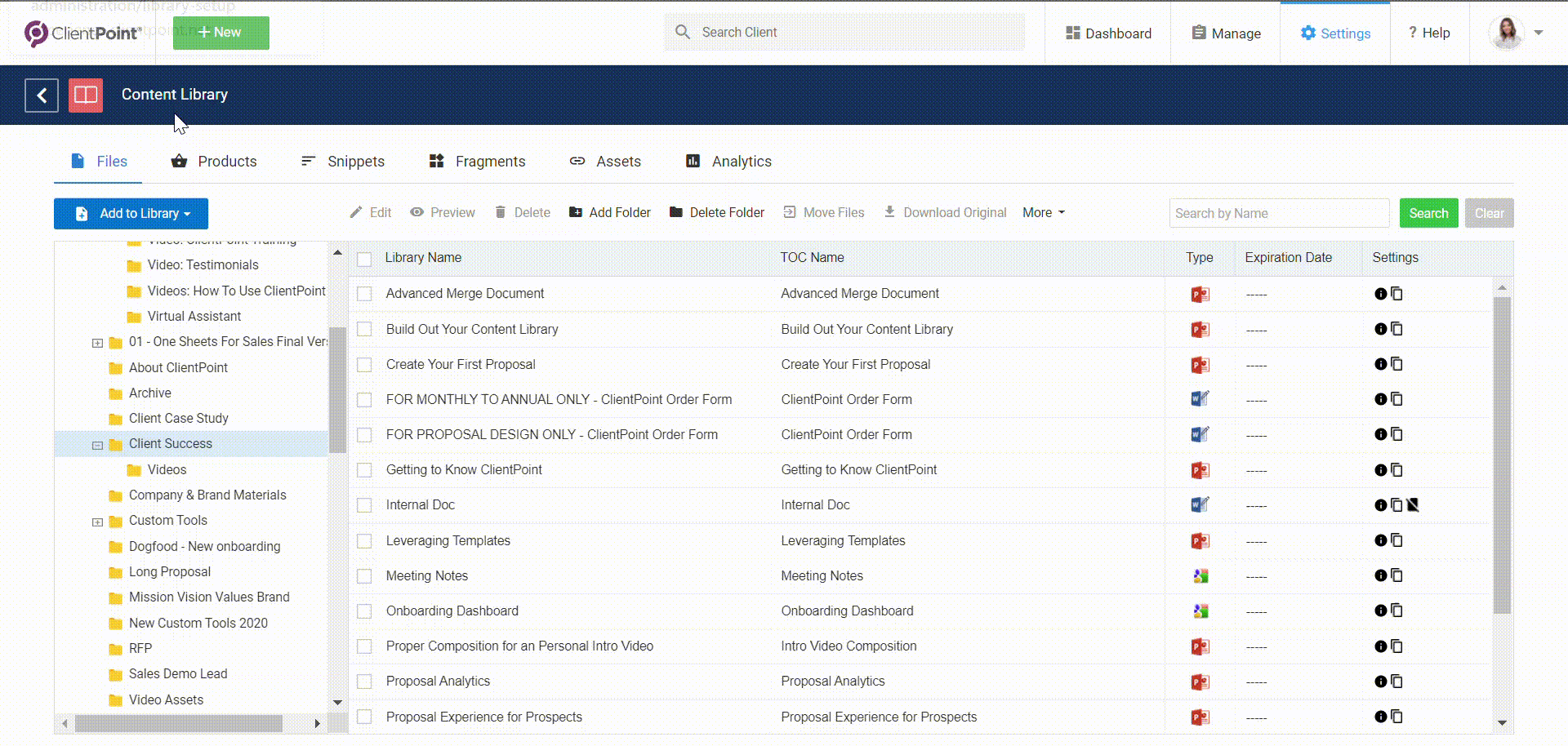Click Preview eye in toolbar
Screen dimensions: 1568x746
tap(443, 212)
